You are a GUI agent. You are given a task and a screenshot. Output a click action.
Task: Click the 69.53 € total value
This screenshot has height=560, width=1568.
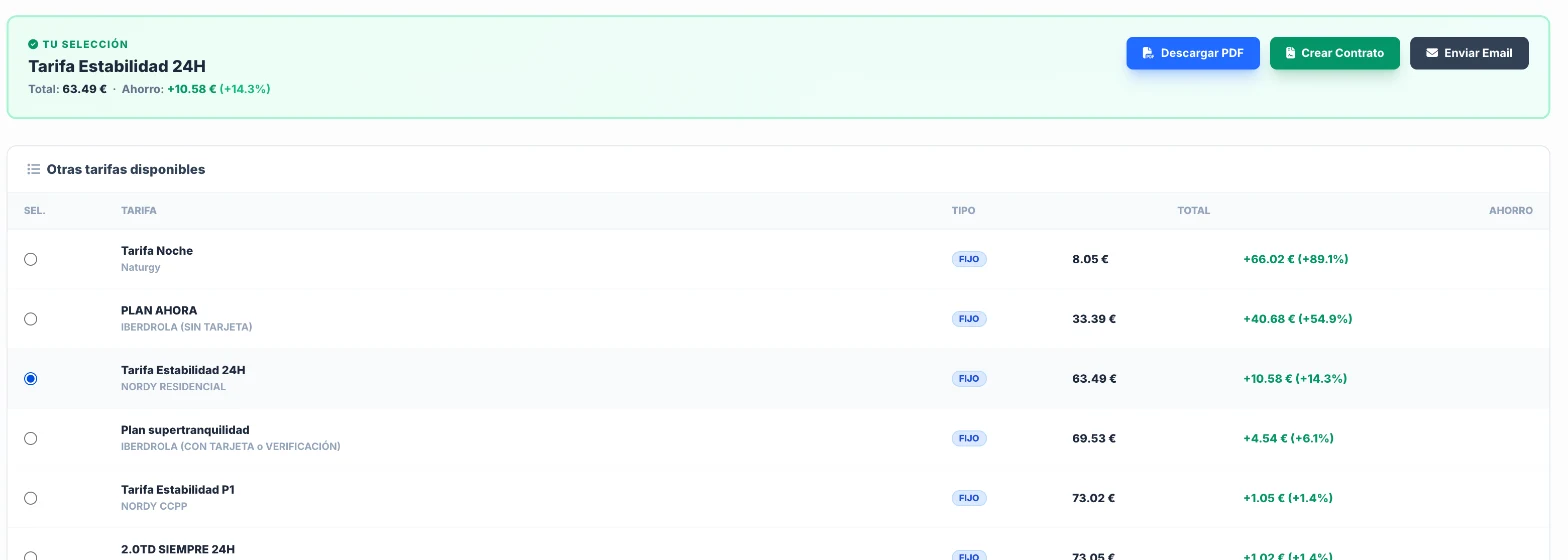coord(1094,438)
